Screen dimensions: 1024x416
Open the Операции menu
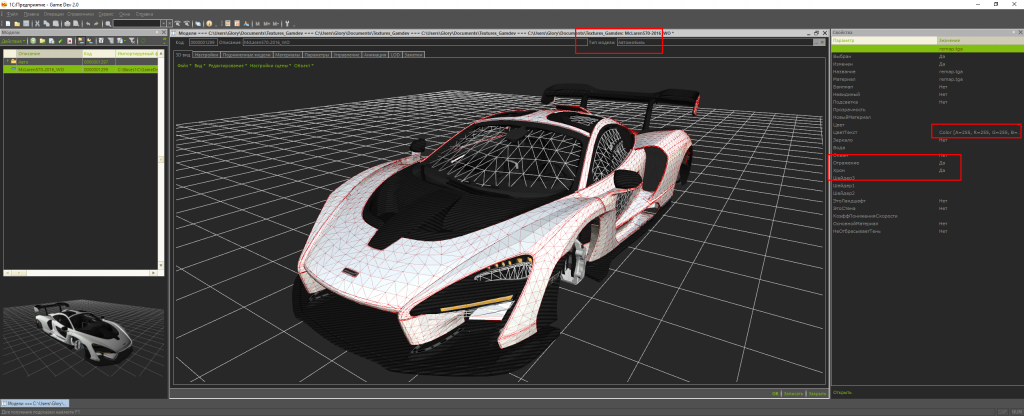tap(54, 14)
